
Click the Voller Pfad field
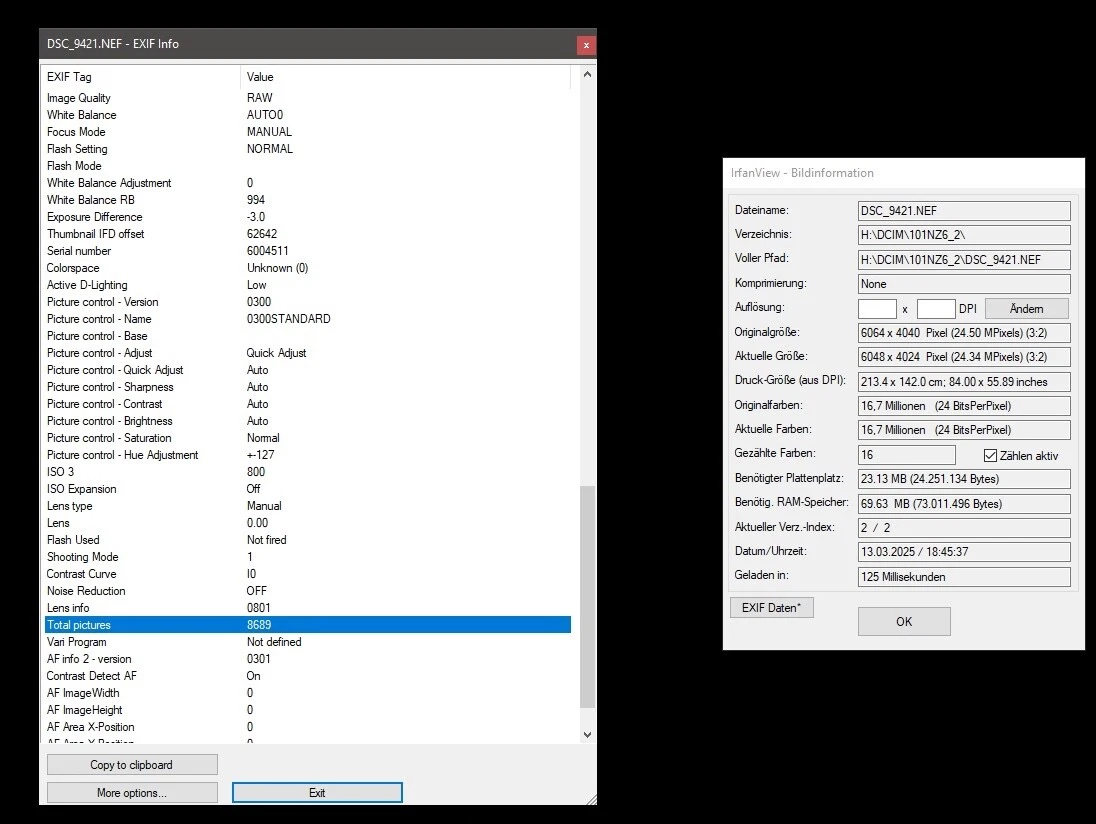[964, 259]
